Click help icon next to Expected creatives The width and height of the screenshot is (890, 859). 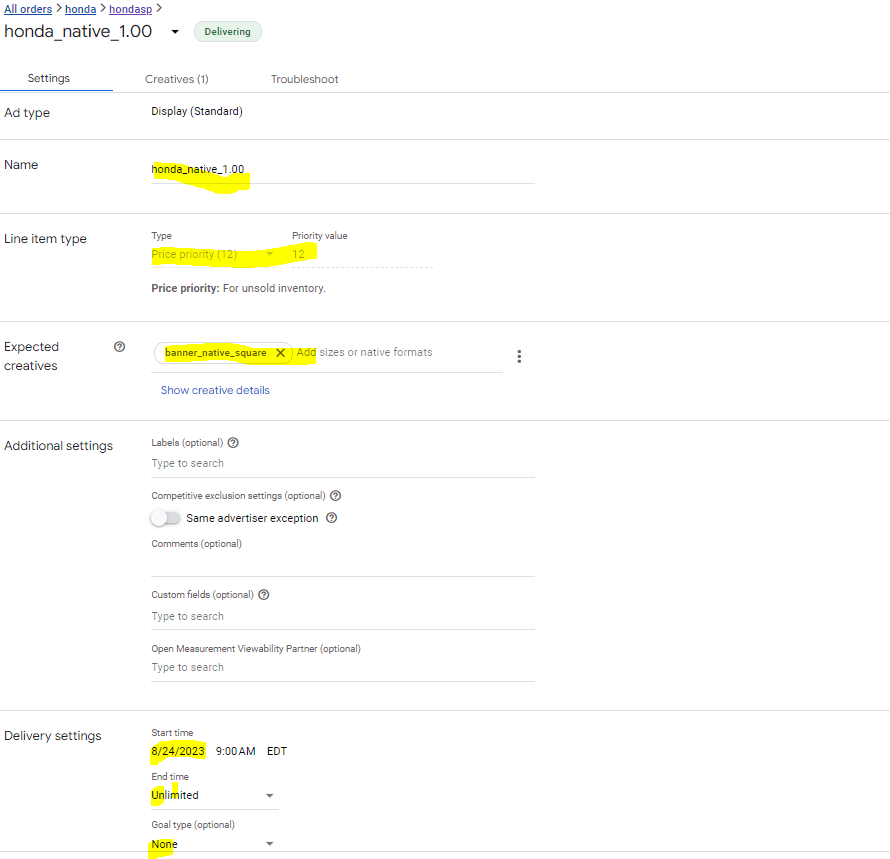pyautogui.click(x=120, y=347)
